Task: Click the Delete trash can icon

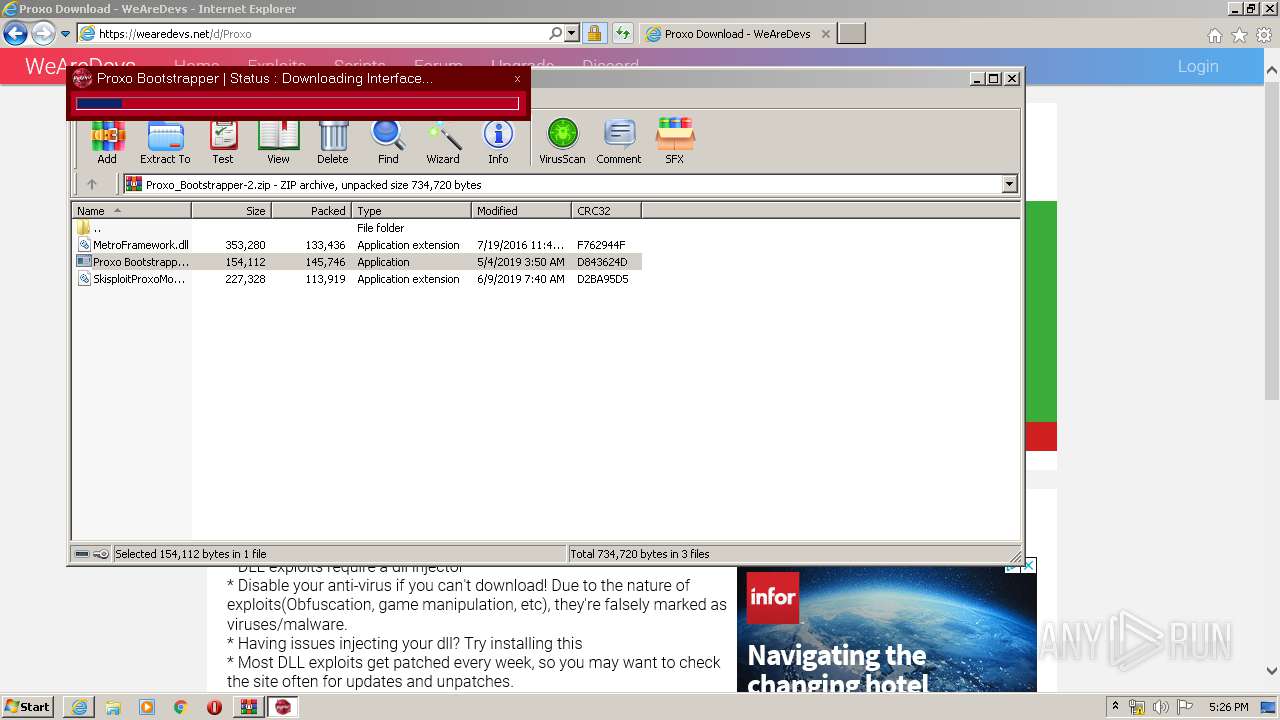Action: (333, 142)
